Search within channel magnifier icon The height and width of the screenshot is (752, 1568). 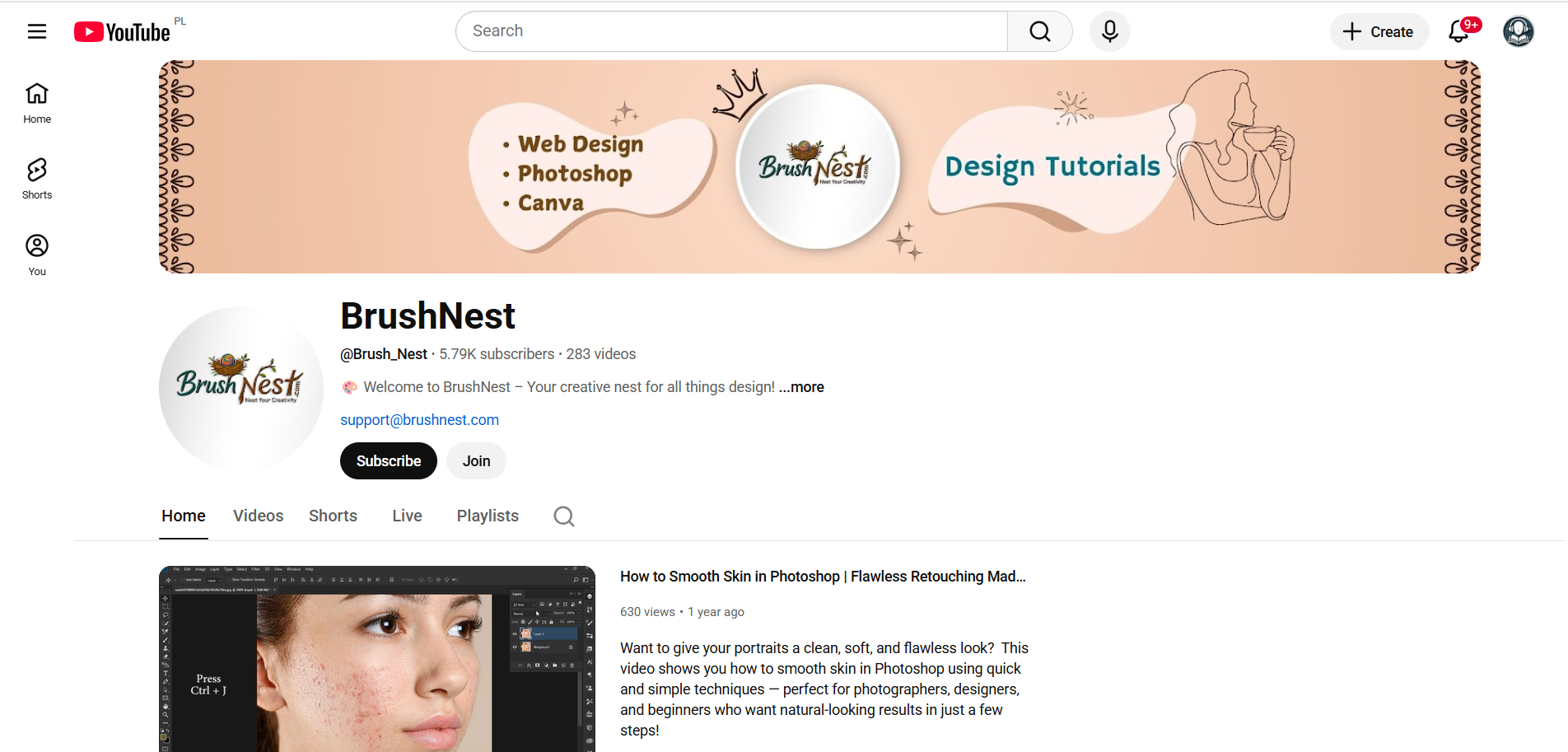[564, 516]
